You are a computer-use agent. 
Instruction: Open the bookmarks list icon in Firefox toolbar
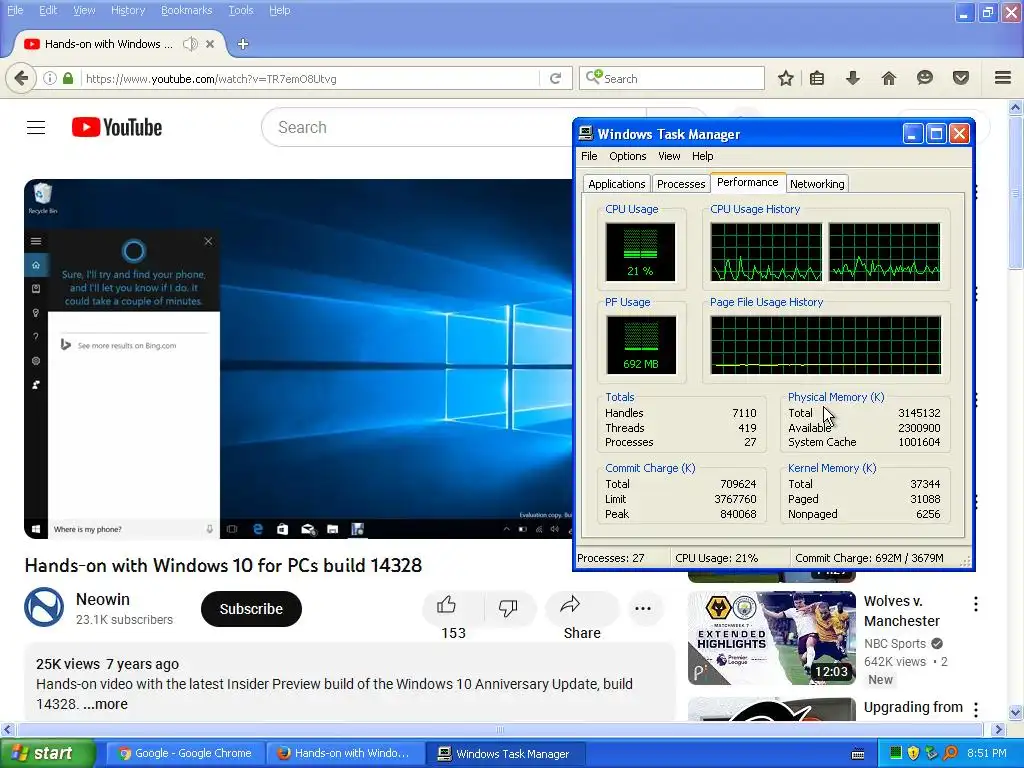[x=817, y=78]
